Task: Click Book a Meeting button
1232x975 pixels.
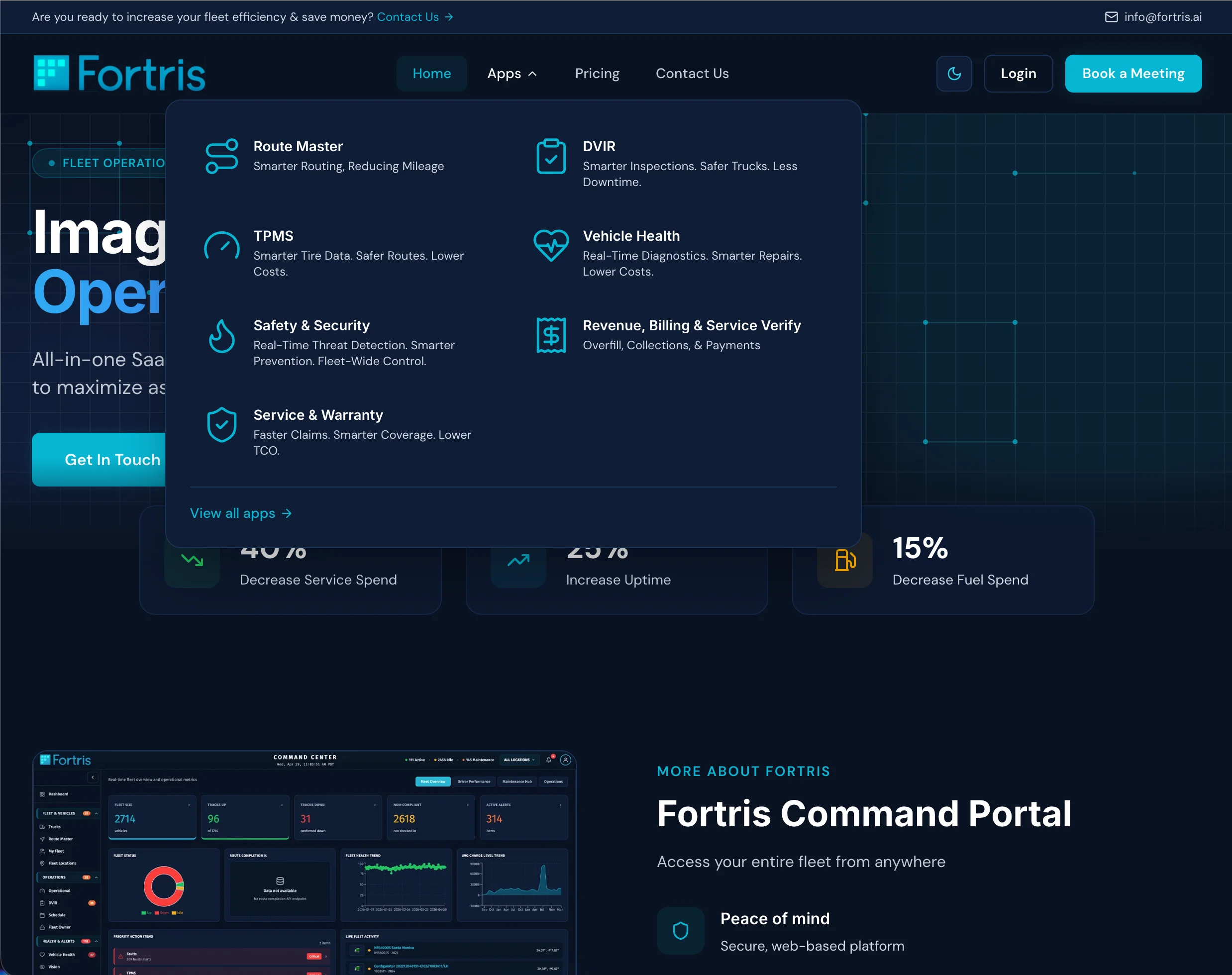Action: click(1133, 74)
